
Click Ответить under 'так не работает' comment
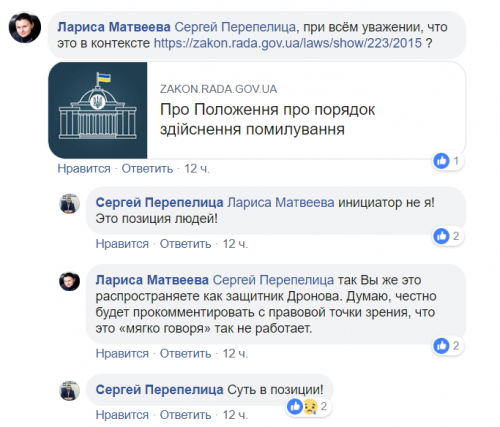(185, 353)
